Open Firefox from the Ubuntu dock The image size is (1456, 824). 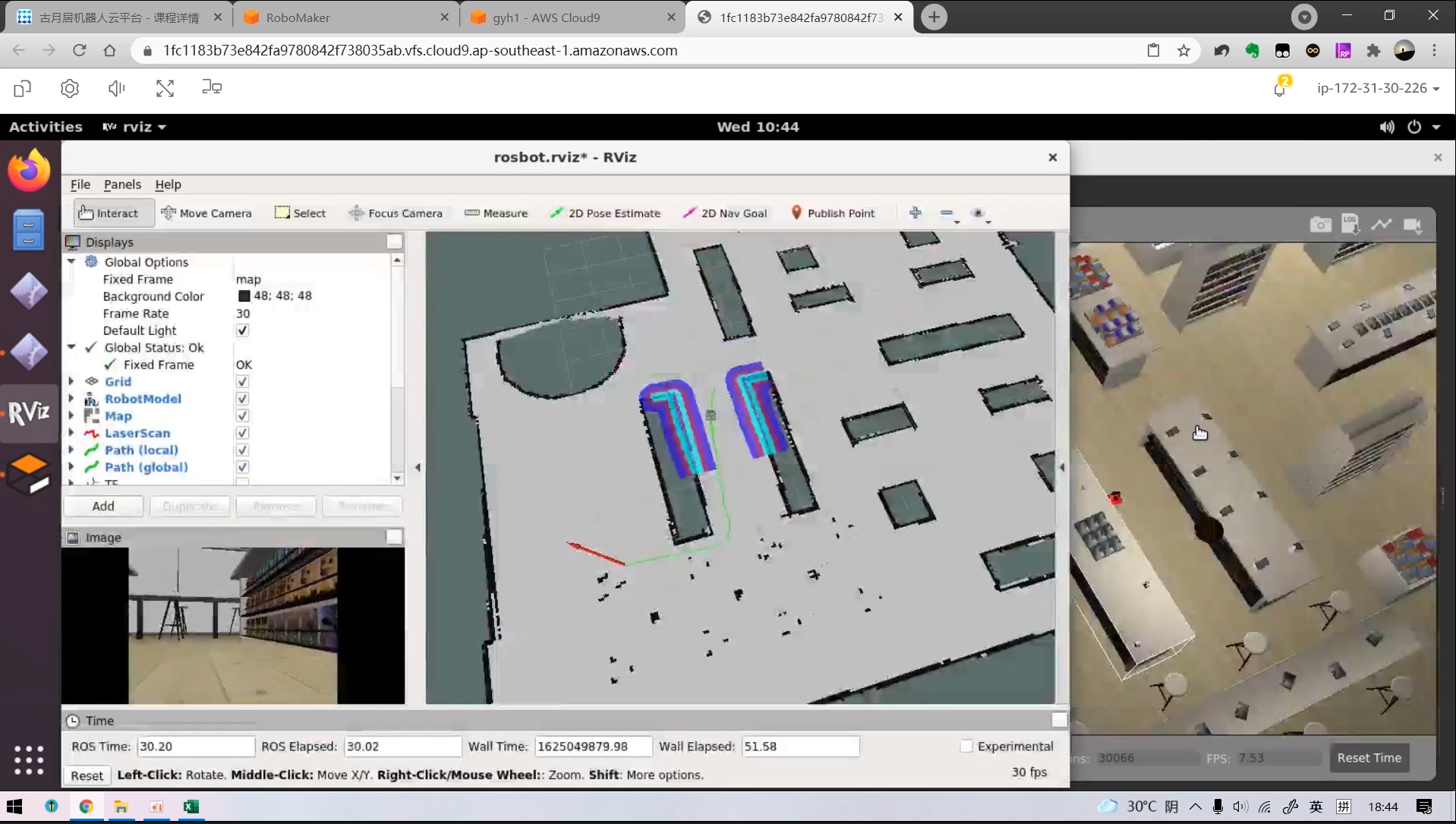pyautogui.click(x=29, y=171)
